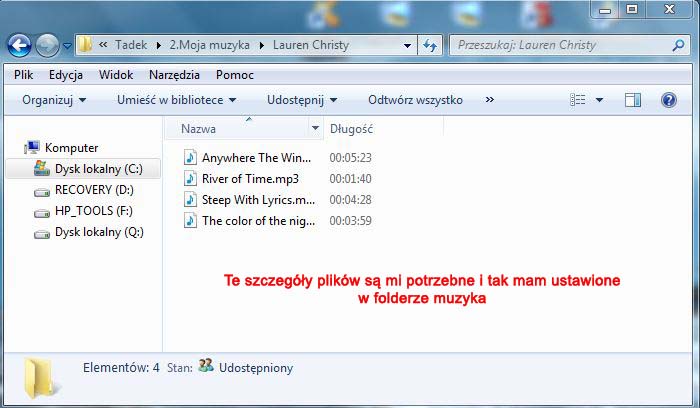Open the Organizuj dropdown
700x408 pixels.
point(54,100)
